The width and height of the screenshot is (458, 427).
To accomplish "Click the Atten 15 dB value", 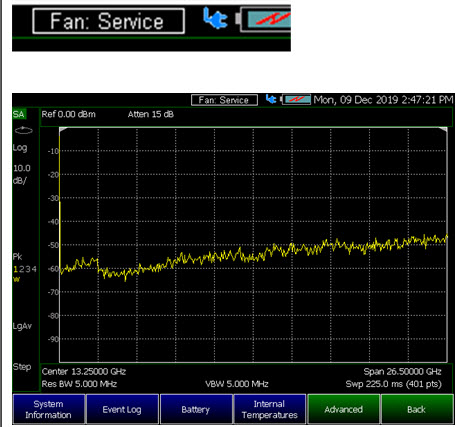I will (151, 114).
